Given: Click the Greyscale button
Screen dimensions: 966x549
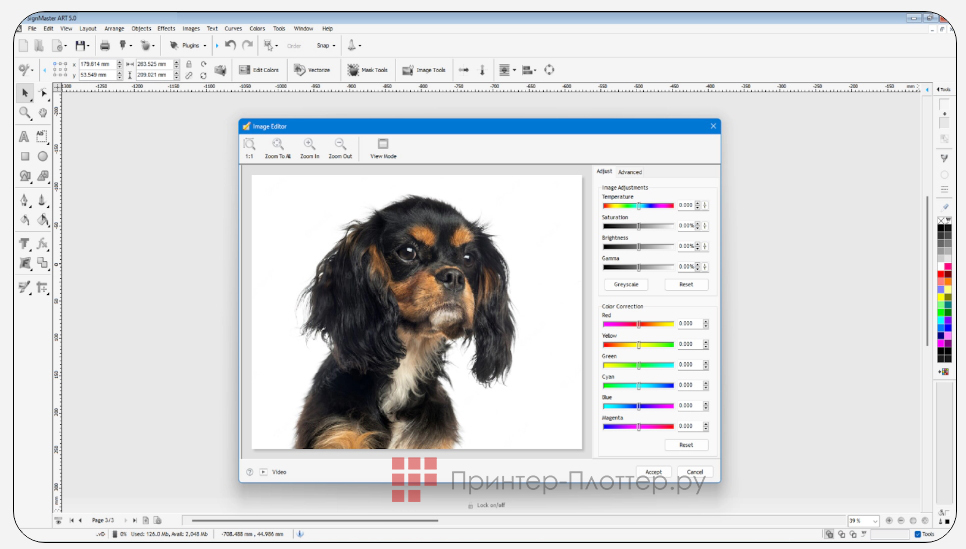Looking at the screenshot, I should (625, 285).
